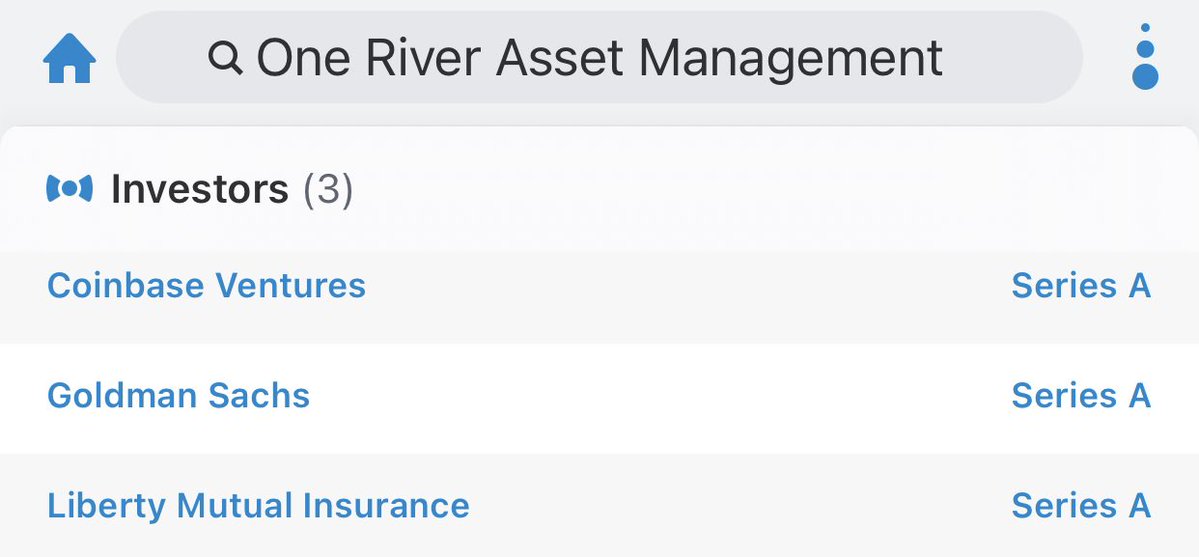Go to the home screen
This screenshot has height=557, width=1199.
click(70, 59)
